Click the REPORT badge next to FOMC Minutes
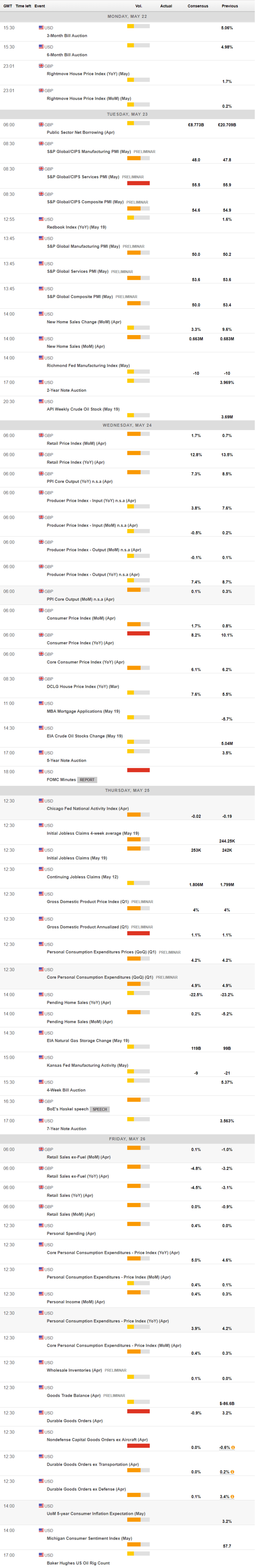 87,780
